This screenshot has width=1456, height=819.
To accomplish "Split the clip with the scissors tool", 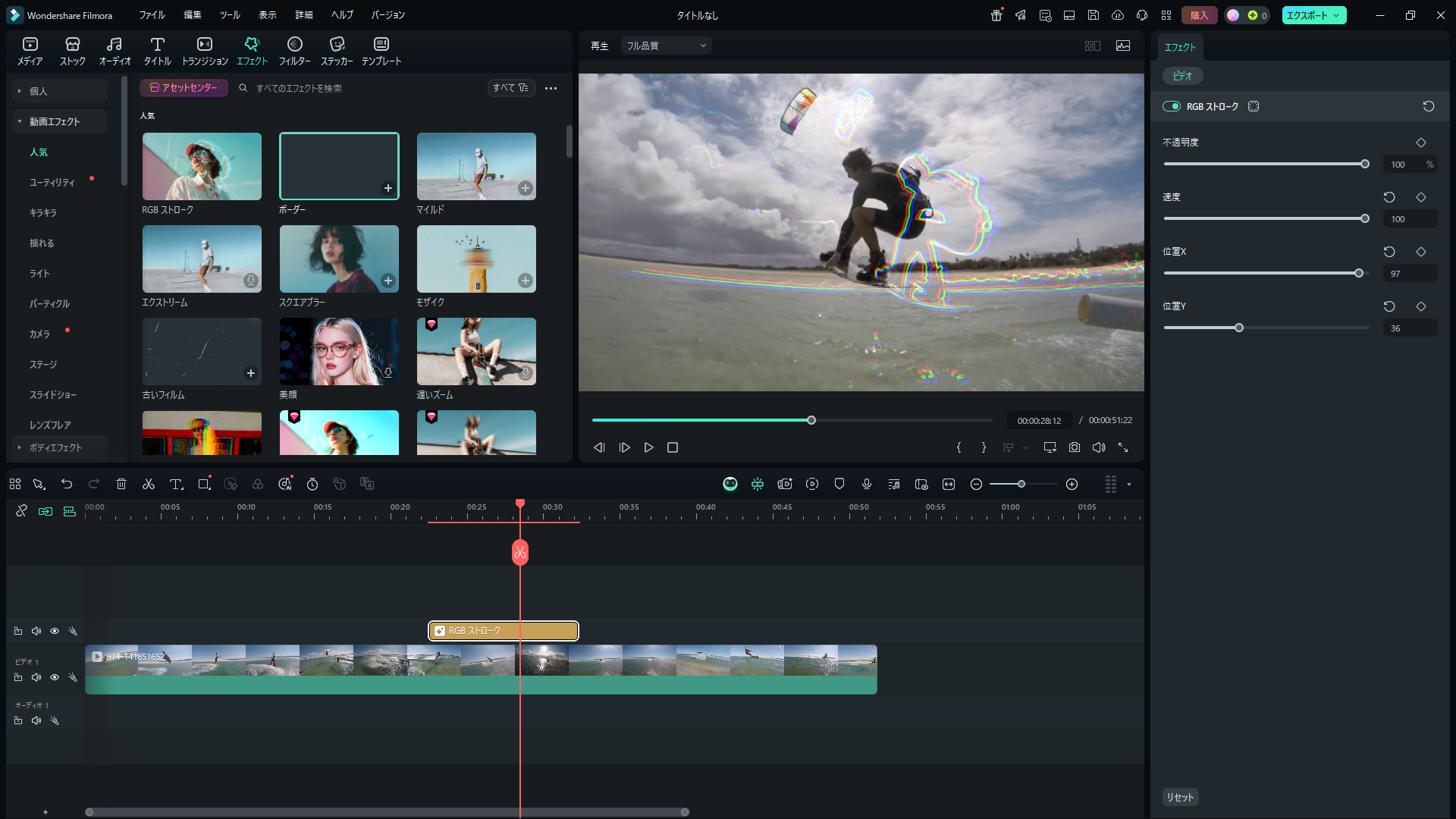I will (149, 484).
